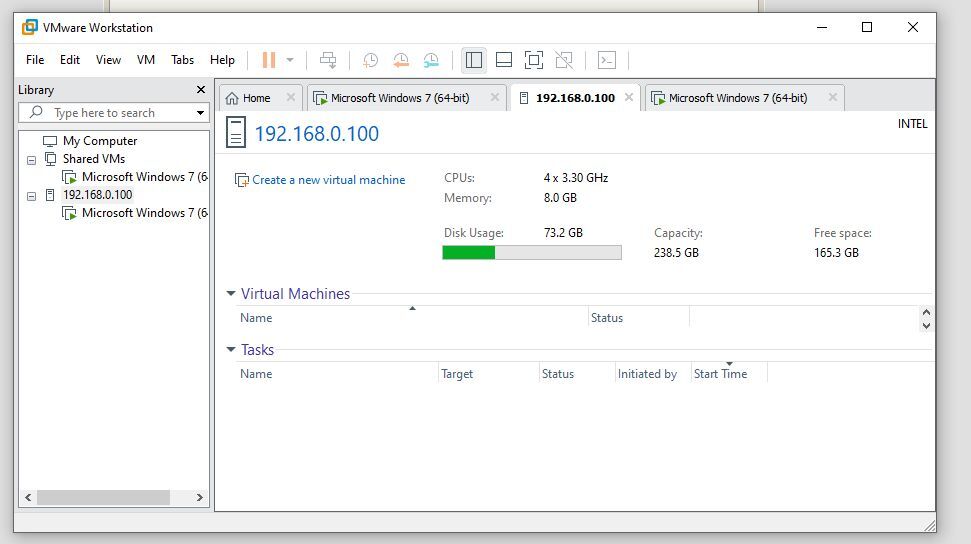This screenshot has width=971, height=544.
Task: Open the Tabs menu
Action: [x=183, y=60]
